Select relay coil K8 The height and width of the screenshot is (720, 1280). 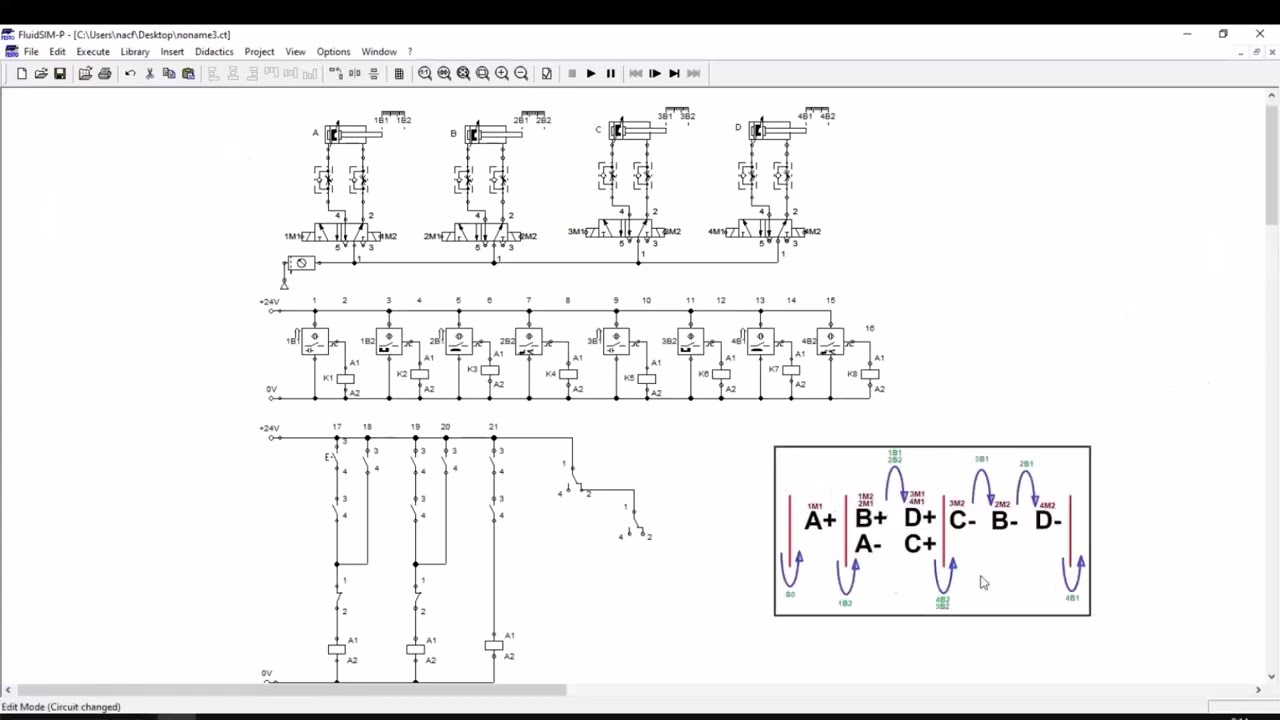[870, 374]
